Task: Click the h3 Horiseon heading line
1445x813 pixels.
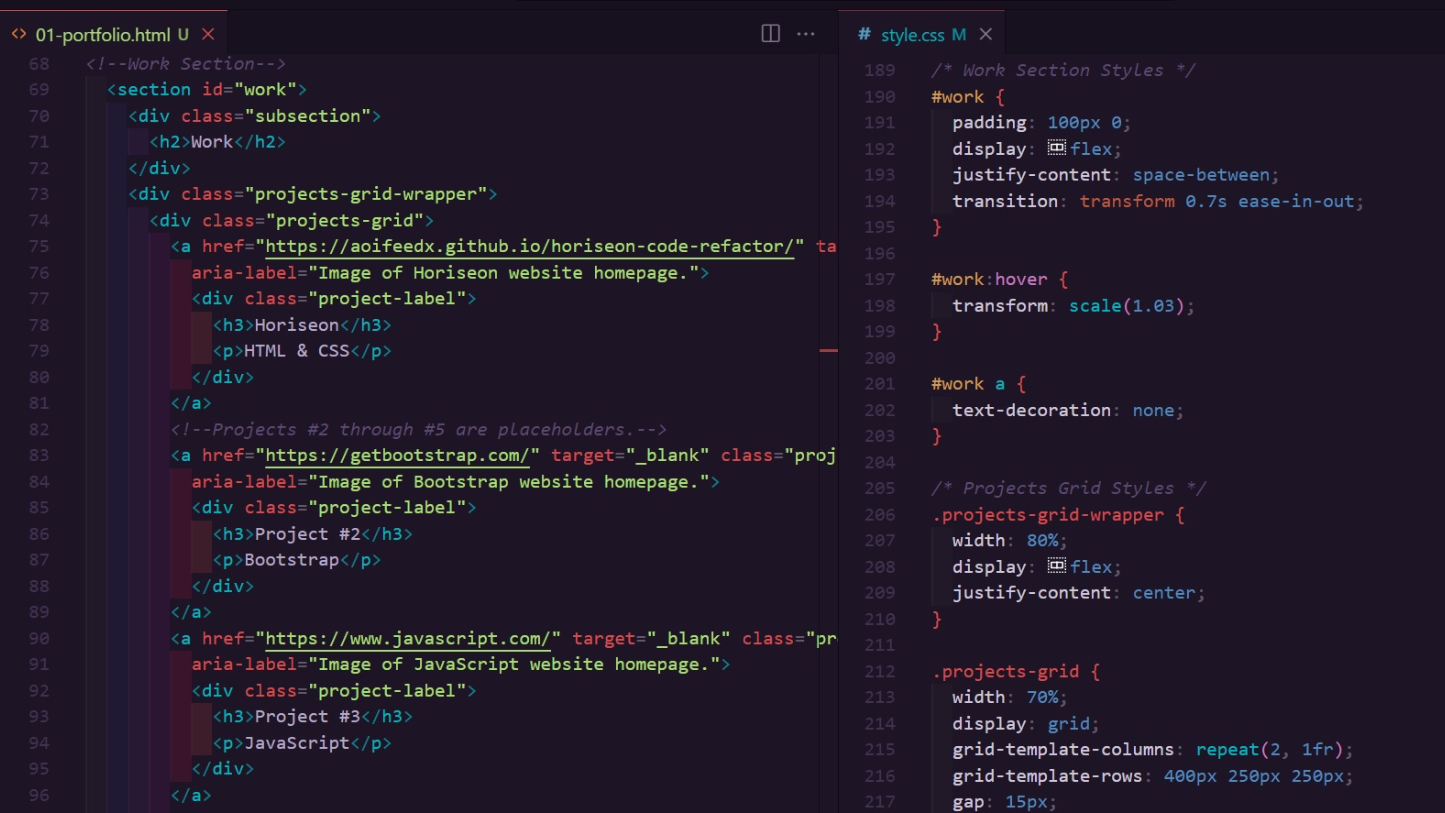Action: pos(302,325)
